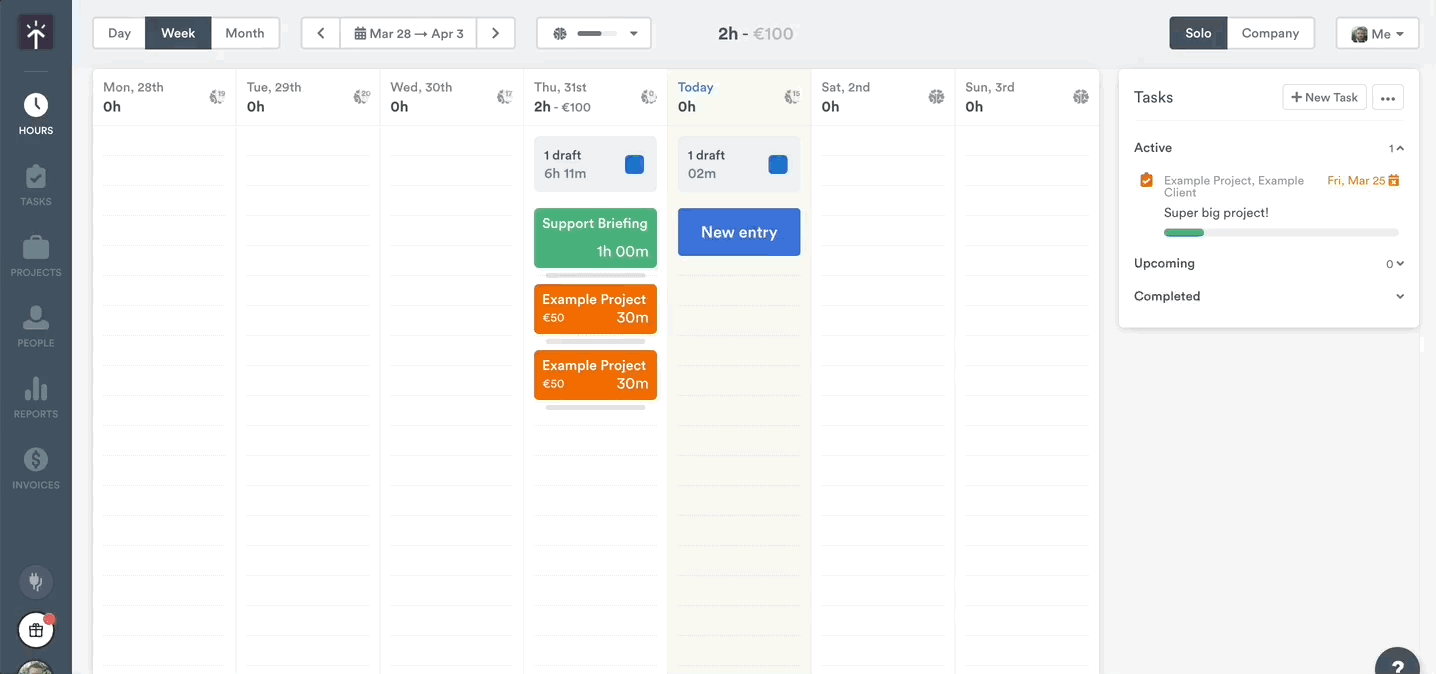
Task: Open the Me account dropdown
Action: (x=1377, y=33)
